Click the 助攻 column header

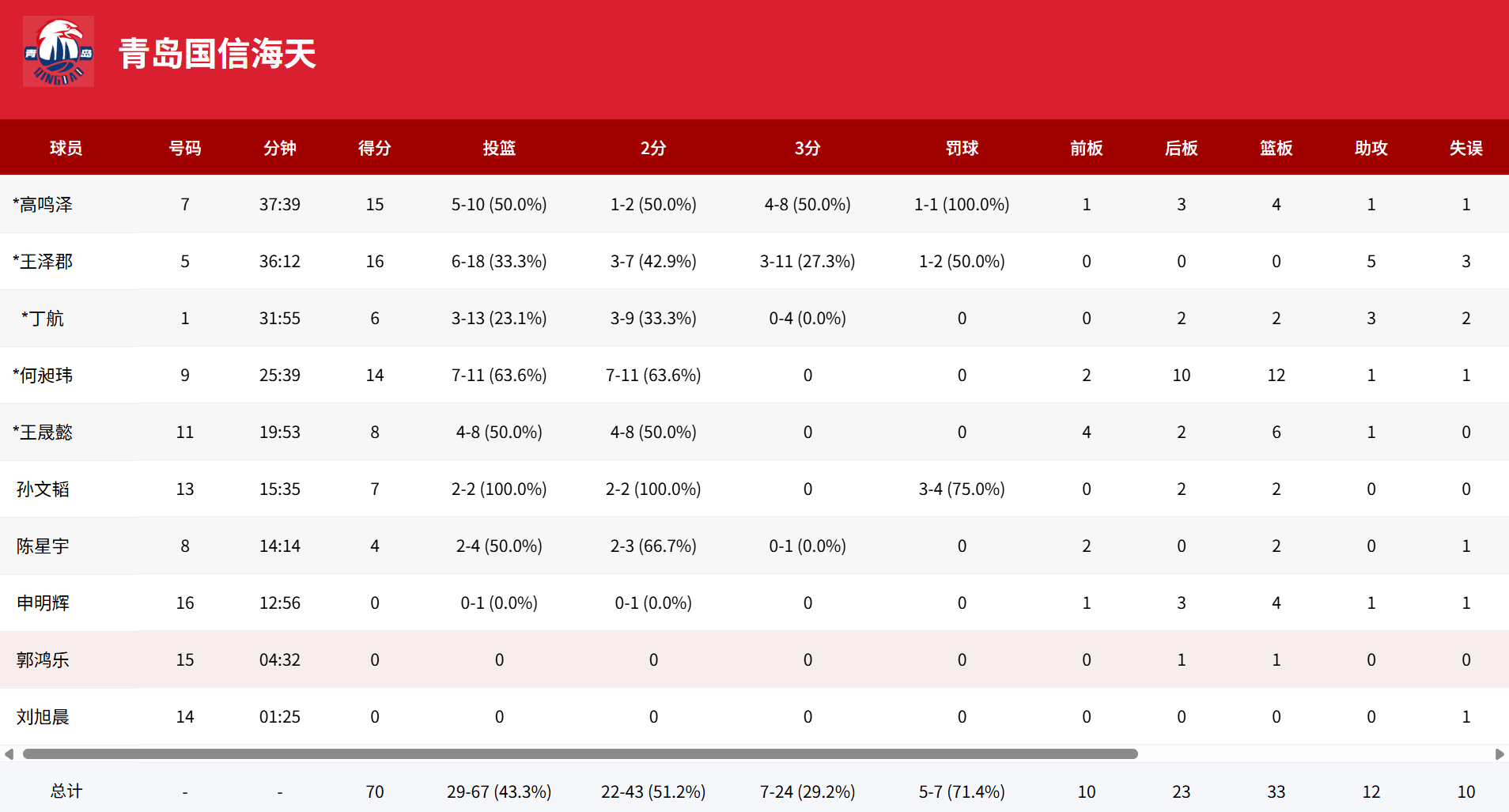(1371, 148)
